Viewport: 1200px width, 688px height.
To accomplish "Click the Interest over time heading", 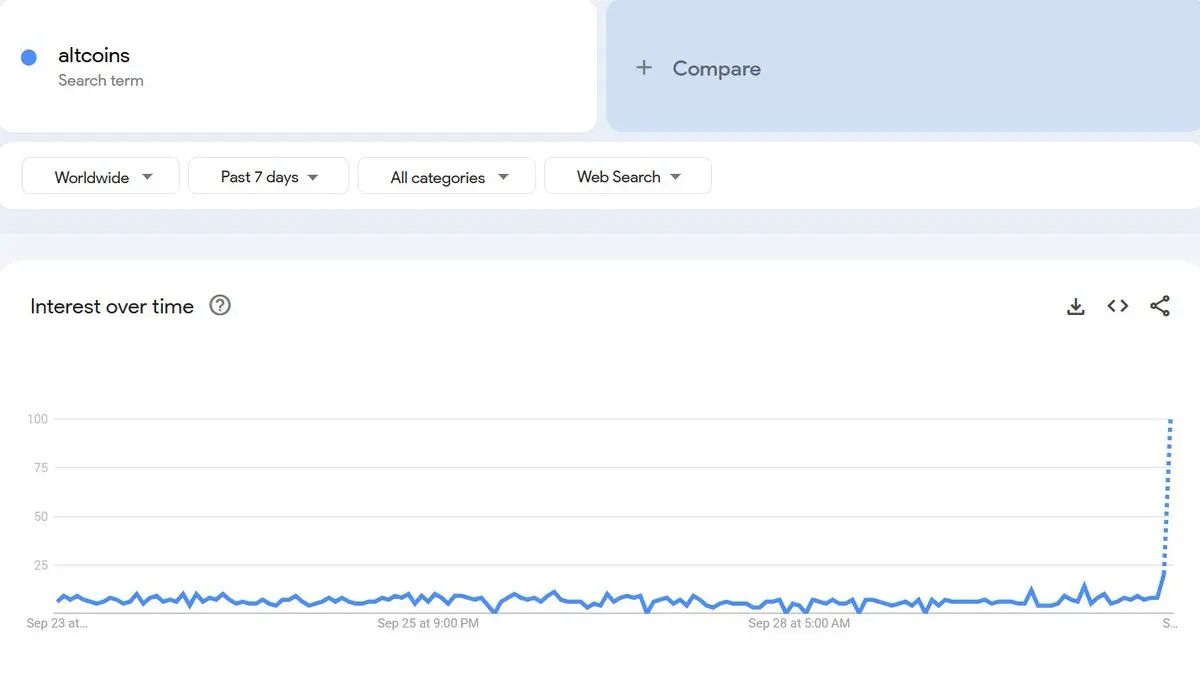I will coord(112,306).
